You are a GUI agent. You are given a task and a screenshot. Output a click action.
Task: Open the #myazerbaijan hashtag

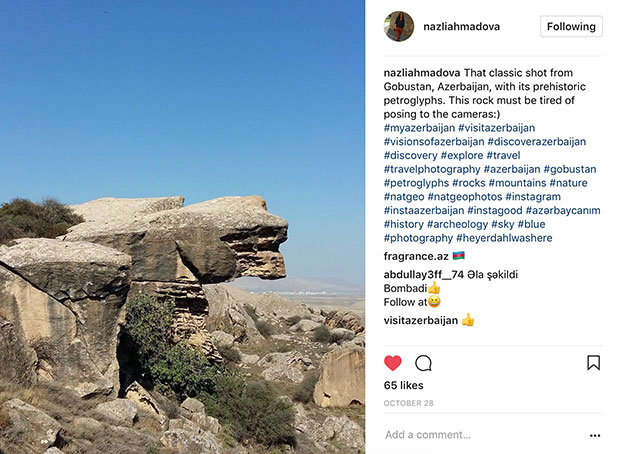click(x=419, y=128)
